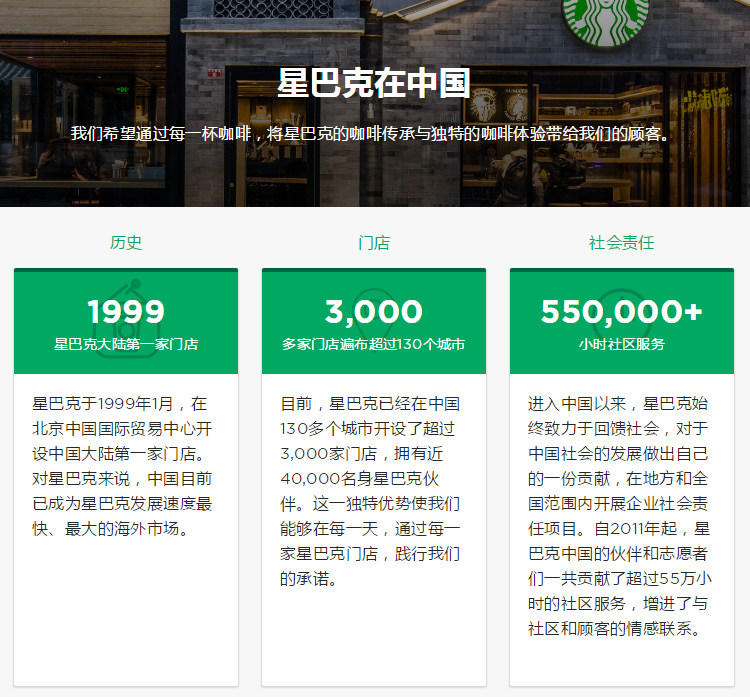Click the line 社区和顾客的情感联系。
Viewport: 750px width, 697px height.
click(x=615, y=629)
